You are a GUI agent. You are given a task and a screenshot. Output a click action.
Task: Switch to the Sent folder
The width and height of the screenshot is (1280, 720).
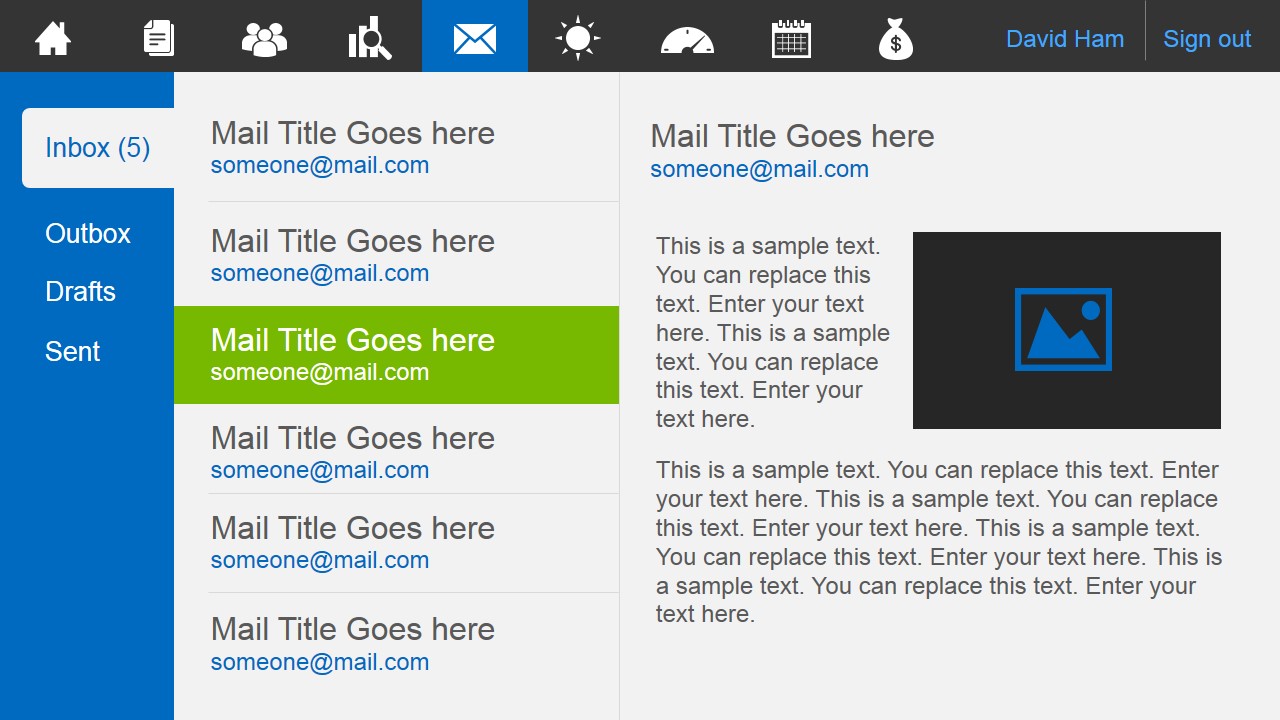pos(72,351)
